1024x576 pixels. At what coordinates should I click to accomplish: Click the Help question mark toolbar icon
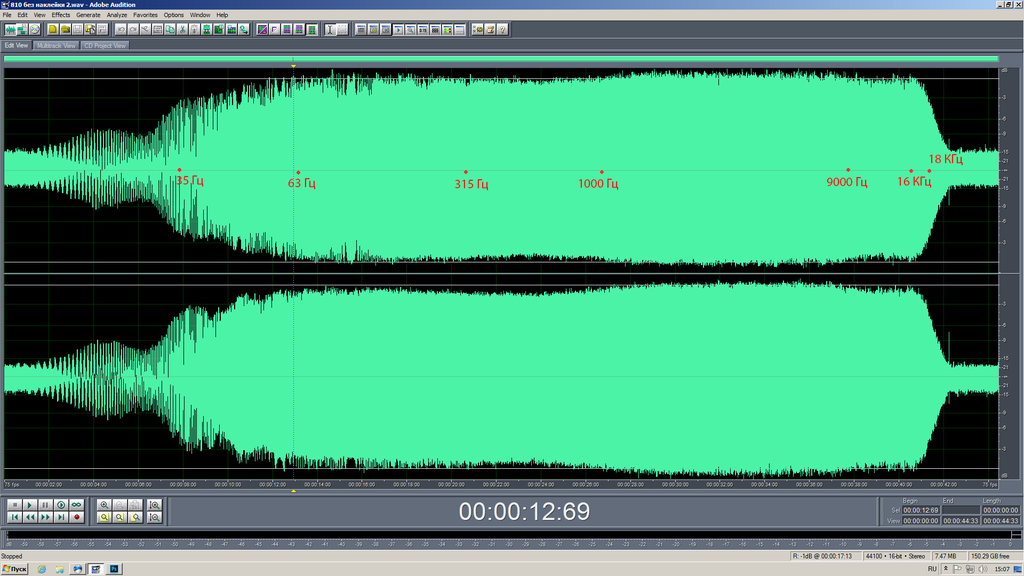(502, 29)
